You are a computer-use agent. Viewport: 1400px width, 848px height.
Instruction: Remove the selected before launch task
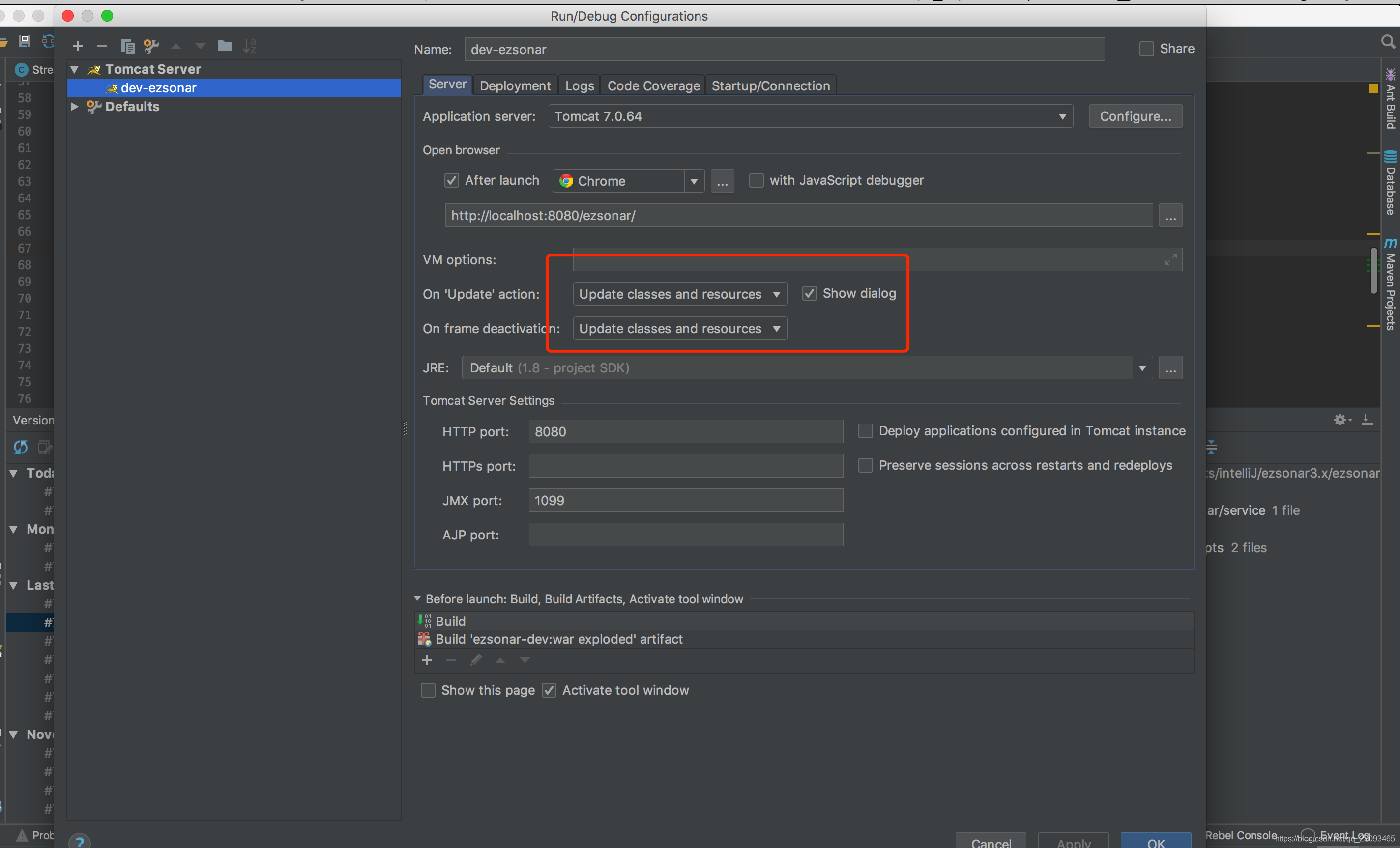[451, 660]
